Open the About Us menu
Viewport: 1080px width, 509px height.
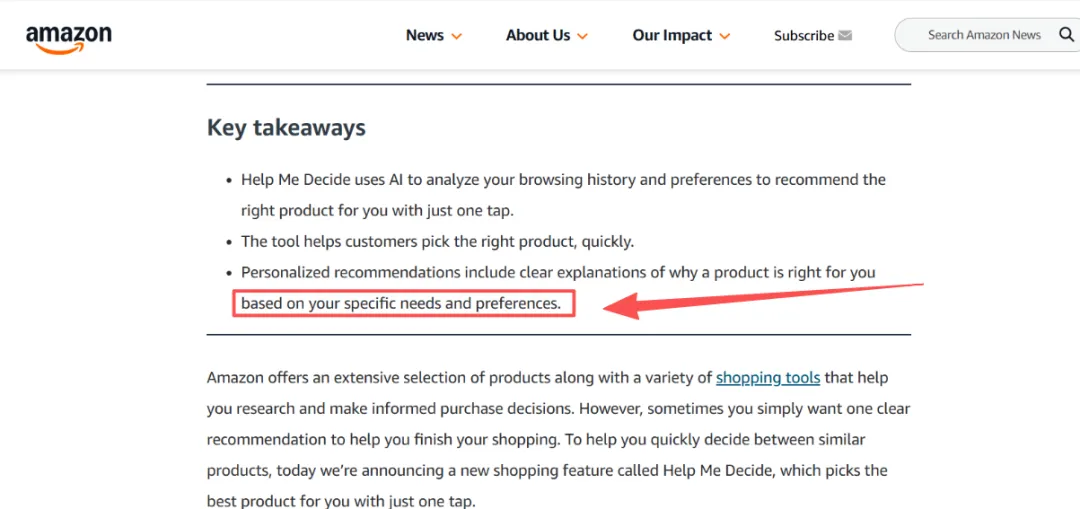point(537,35)
